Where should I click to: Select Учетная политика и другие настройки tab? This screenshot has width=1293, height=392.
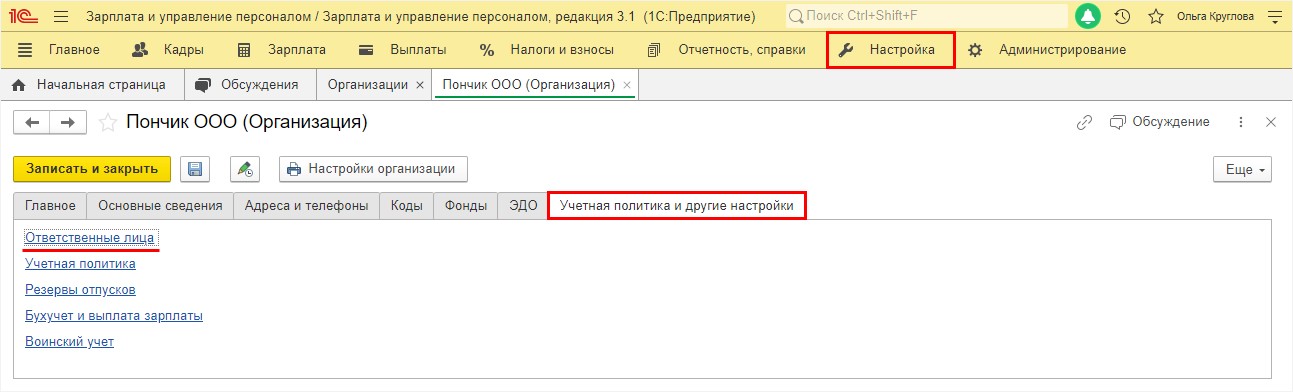pos(677,205)
